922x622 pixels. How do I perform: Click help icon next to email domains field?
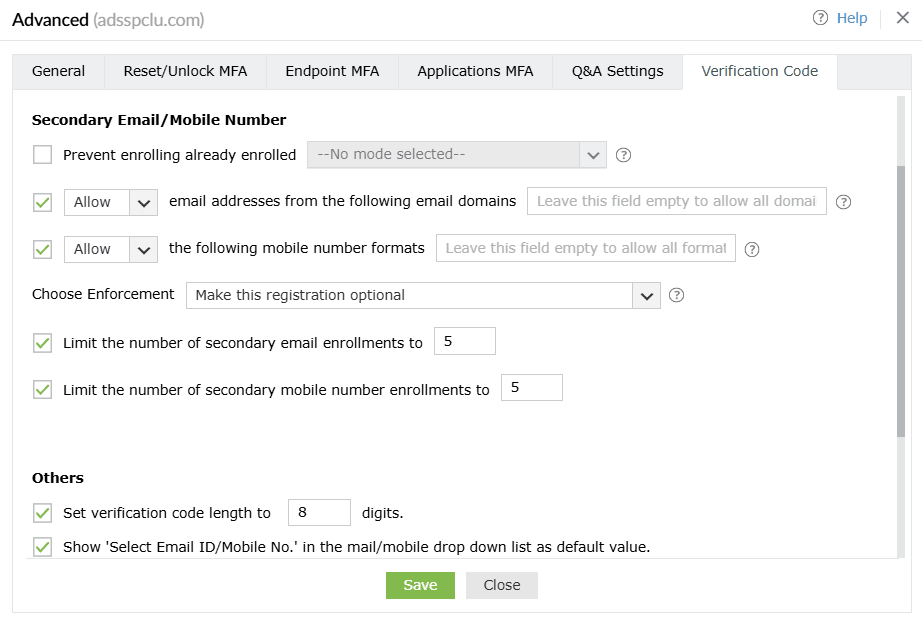pos(843,202)
